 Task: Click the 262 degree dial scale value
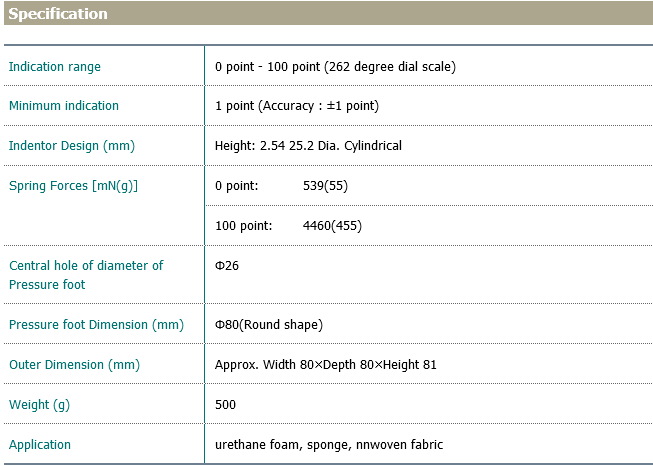[x=335, y=67]
